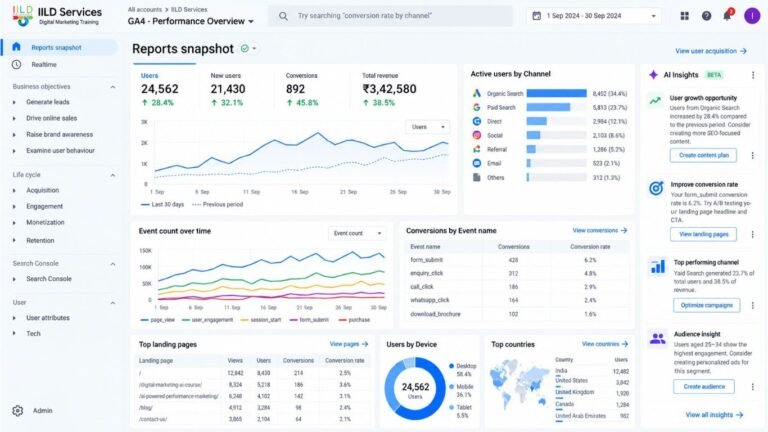768x432 pixels.
Task: Open the Monetization reports
Action: point(45,222)
